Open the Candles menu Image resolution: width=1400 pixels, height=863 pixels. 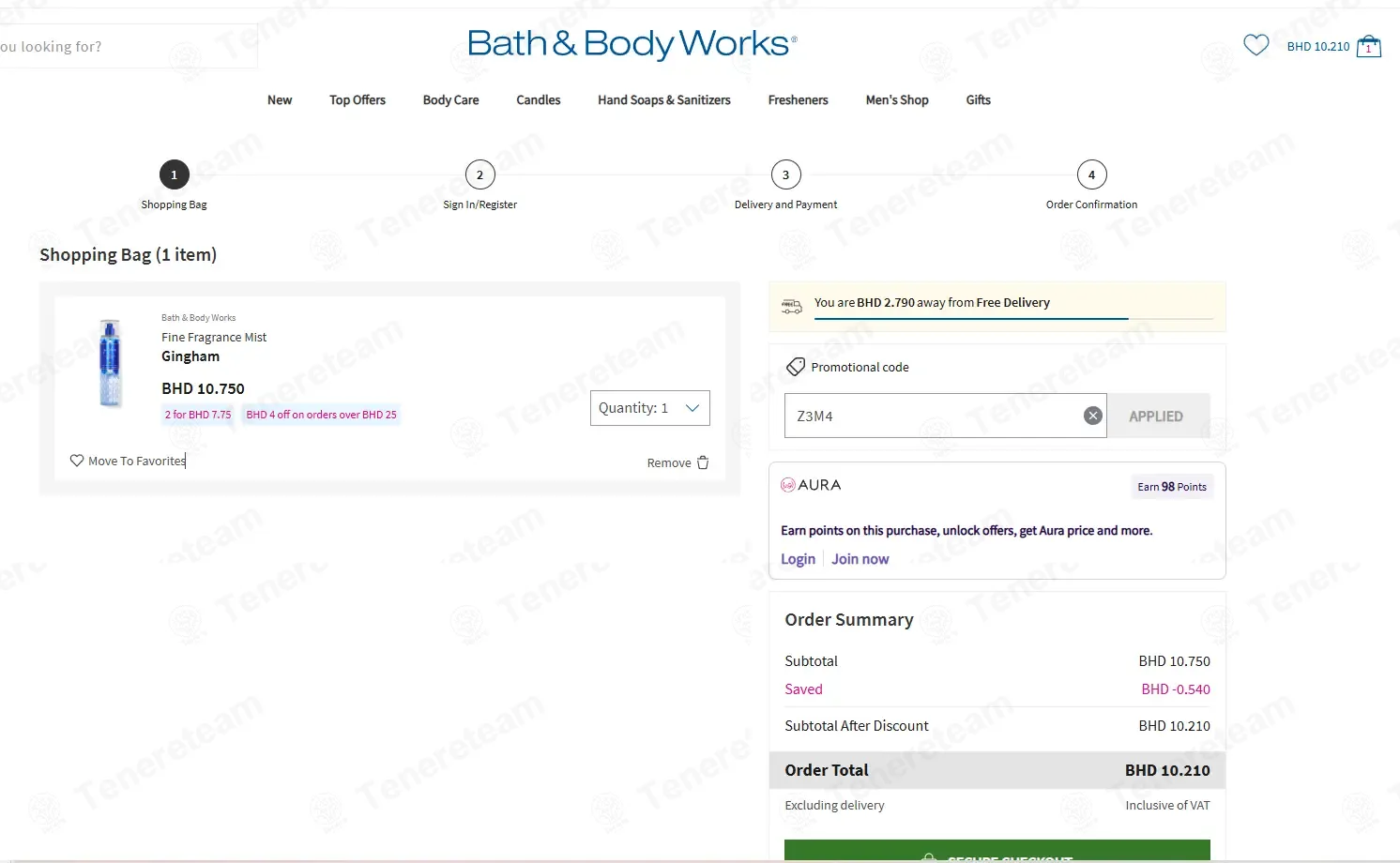pos(539,100)
